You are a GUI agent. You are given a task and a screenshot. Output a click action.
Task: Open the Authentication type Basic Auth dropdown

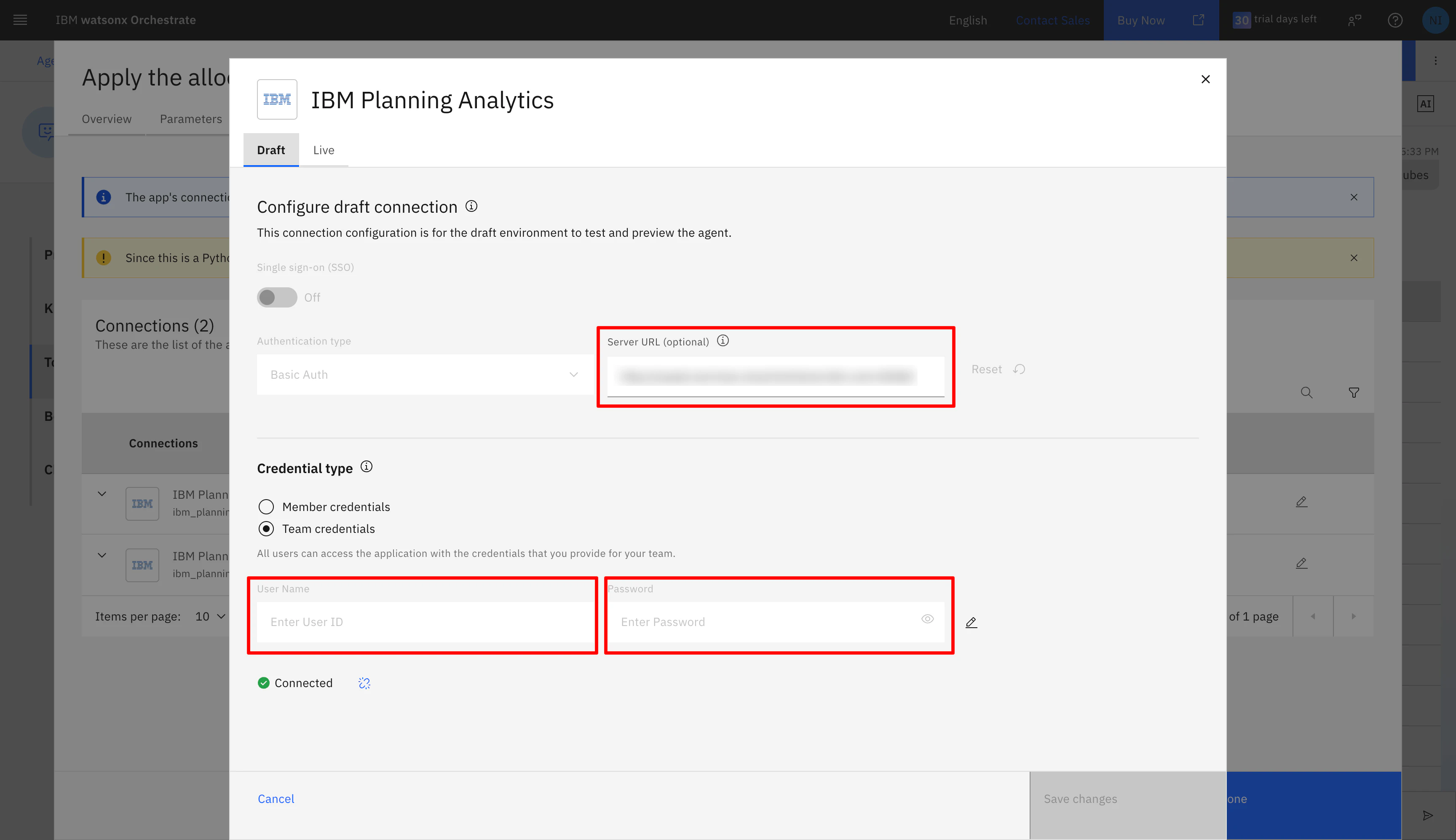pos(424,375)
